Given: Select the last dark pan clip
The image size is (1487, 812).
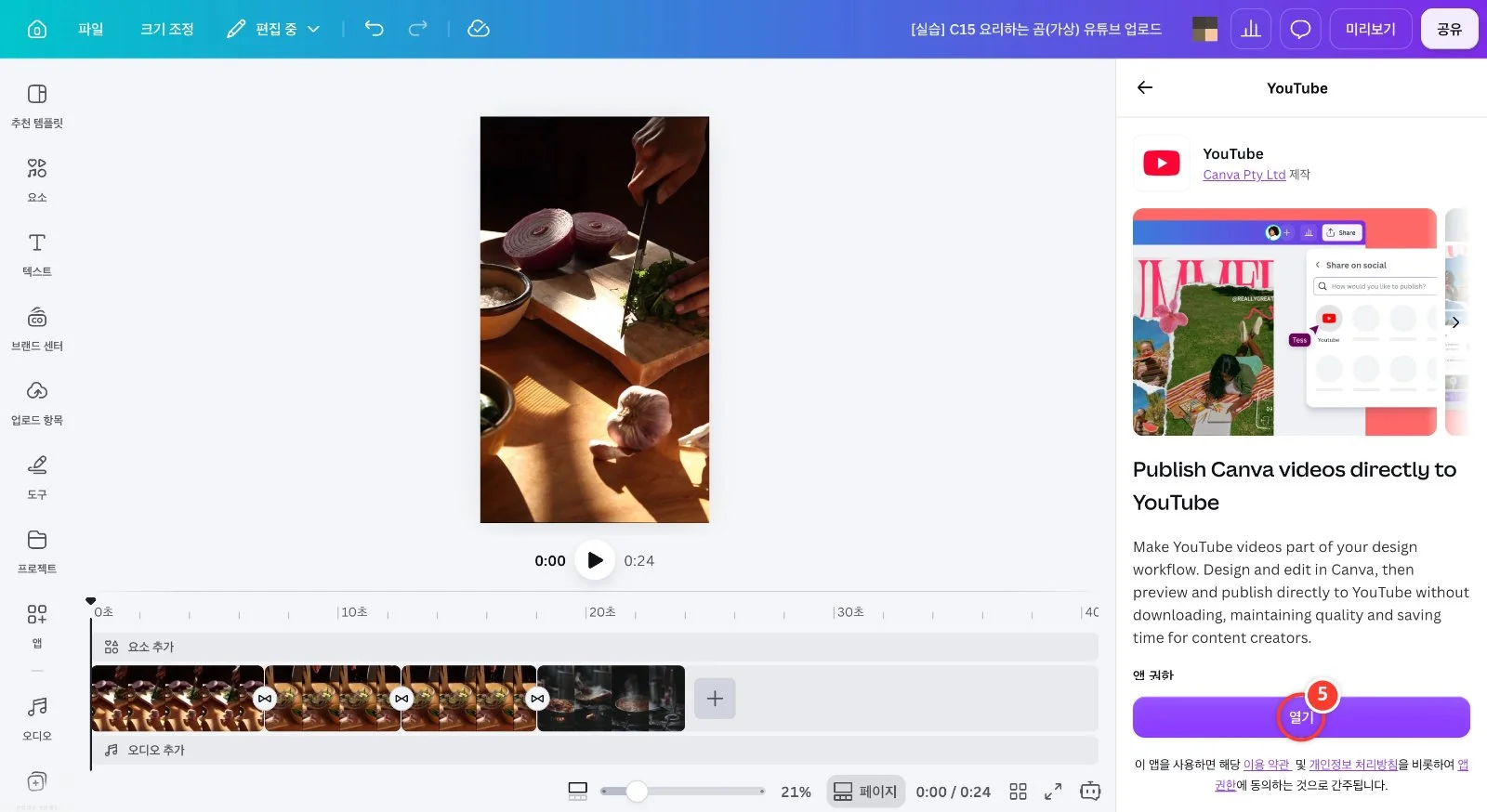Looking at the screenshot, I should coord(612,698).
